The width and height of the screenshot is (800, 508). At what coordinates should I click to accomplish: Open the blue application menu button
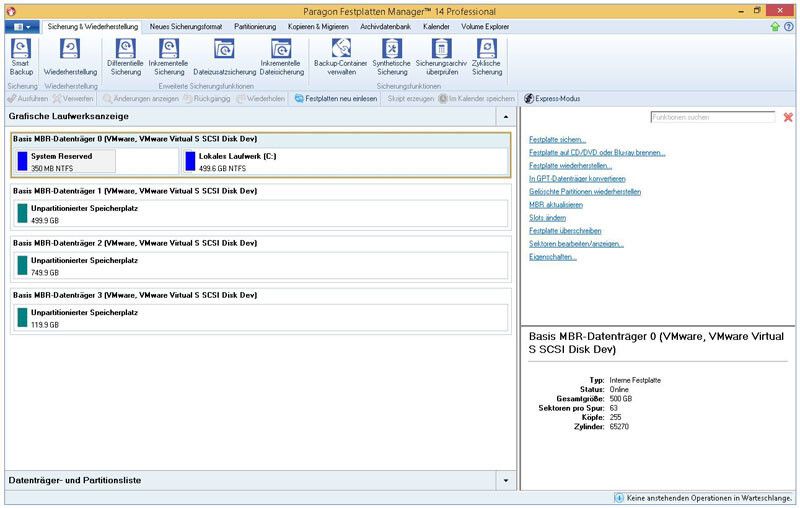22,27
